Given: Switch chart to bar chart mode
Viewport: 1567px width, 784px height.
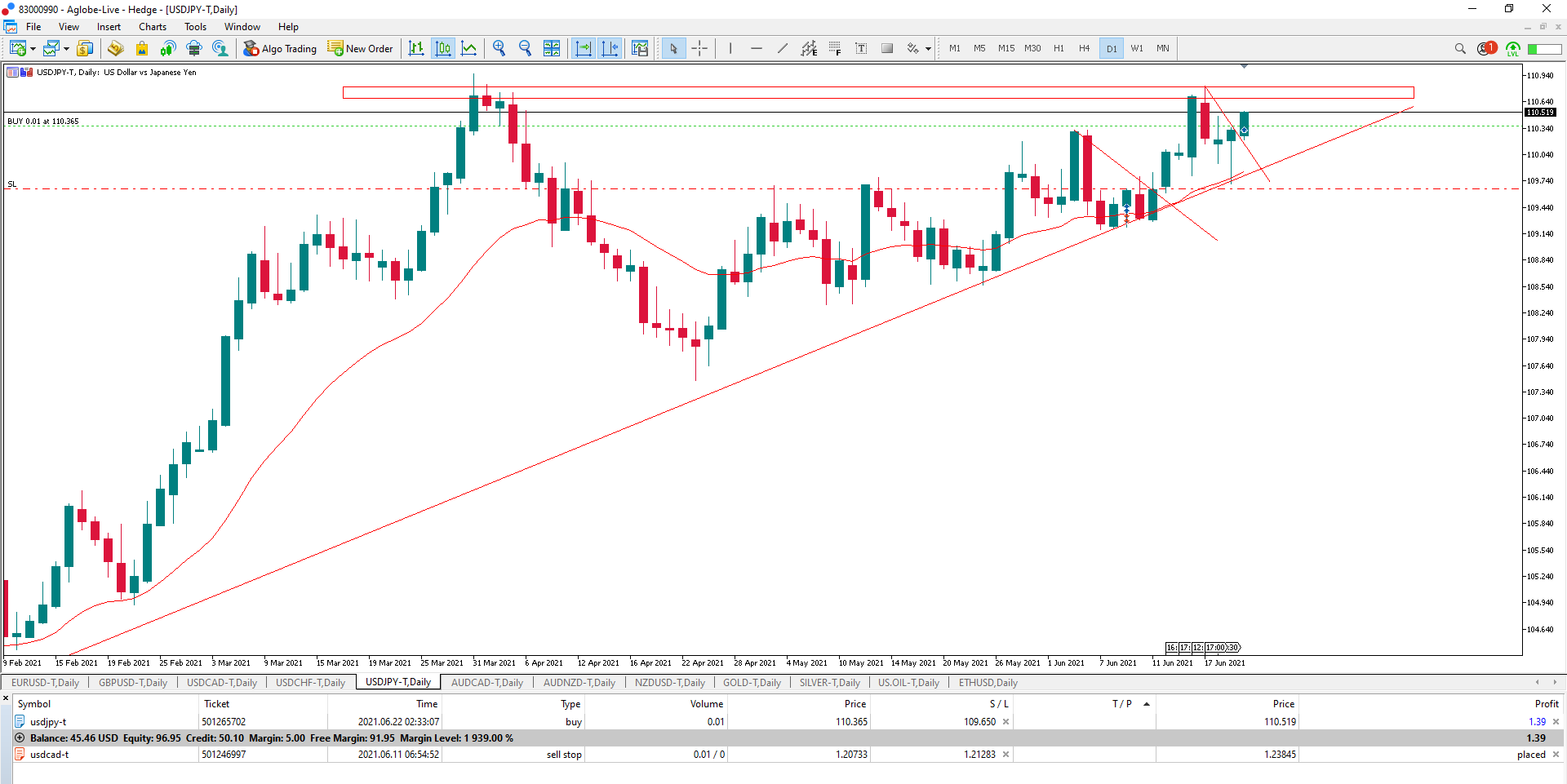Looking at the screenshot, I should pyautogui.click(x=416, y=49).
